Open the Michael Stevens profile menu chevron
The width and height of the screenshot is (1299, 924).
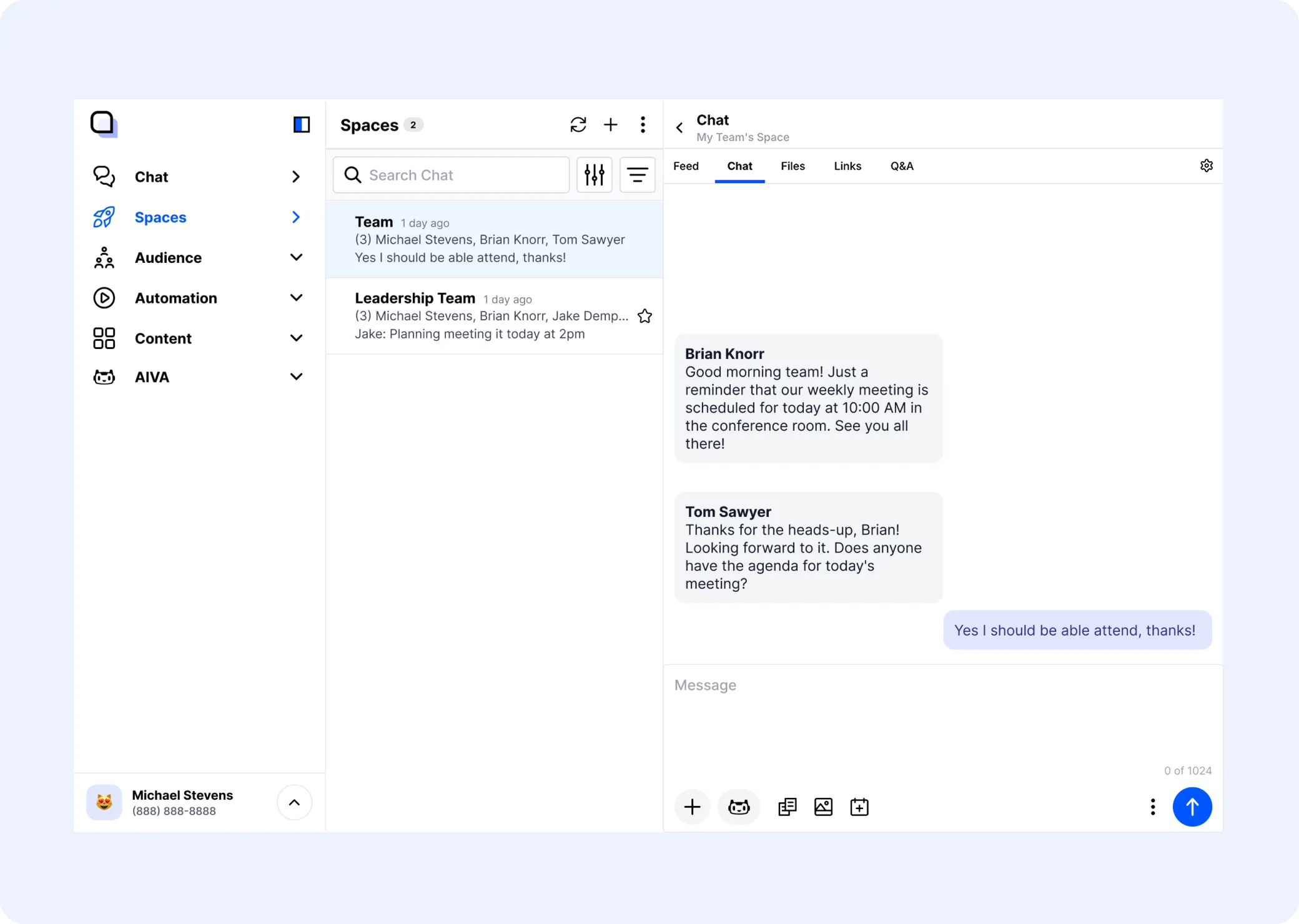(x=294, y=802)
